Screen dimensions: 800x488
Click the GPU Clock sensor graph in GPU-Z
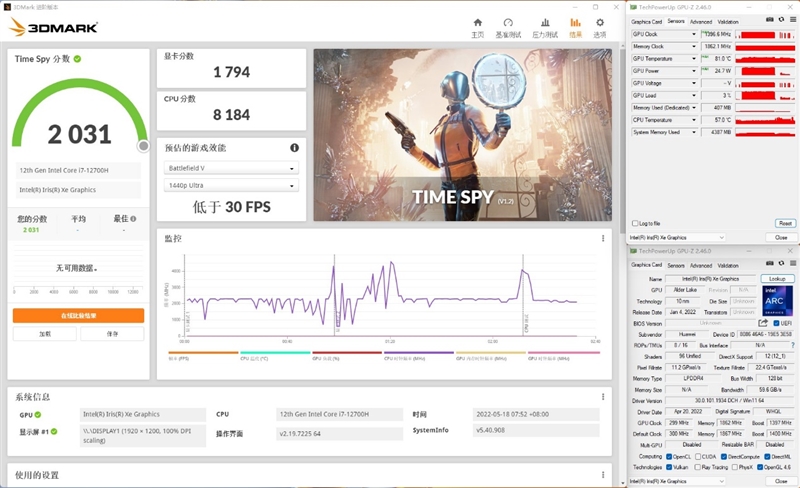click(x=765, y=34)
